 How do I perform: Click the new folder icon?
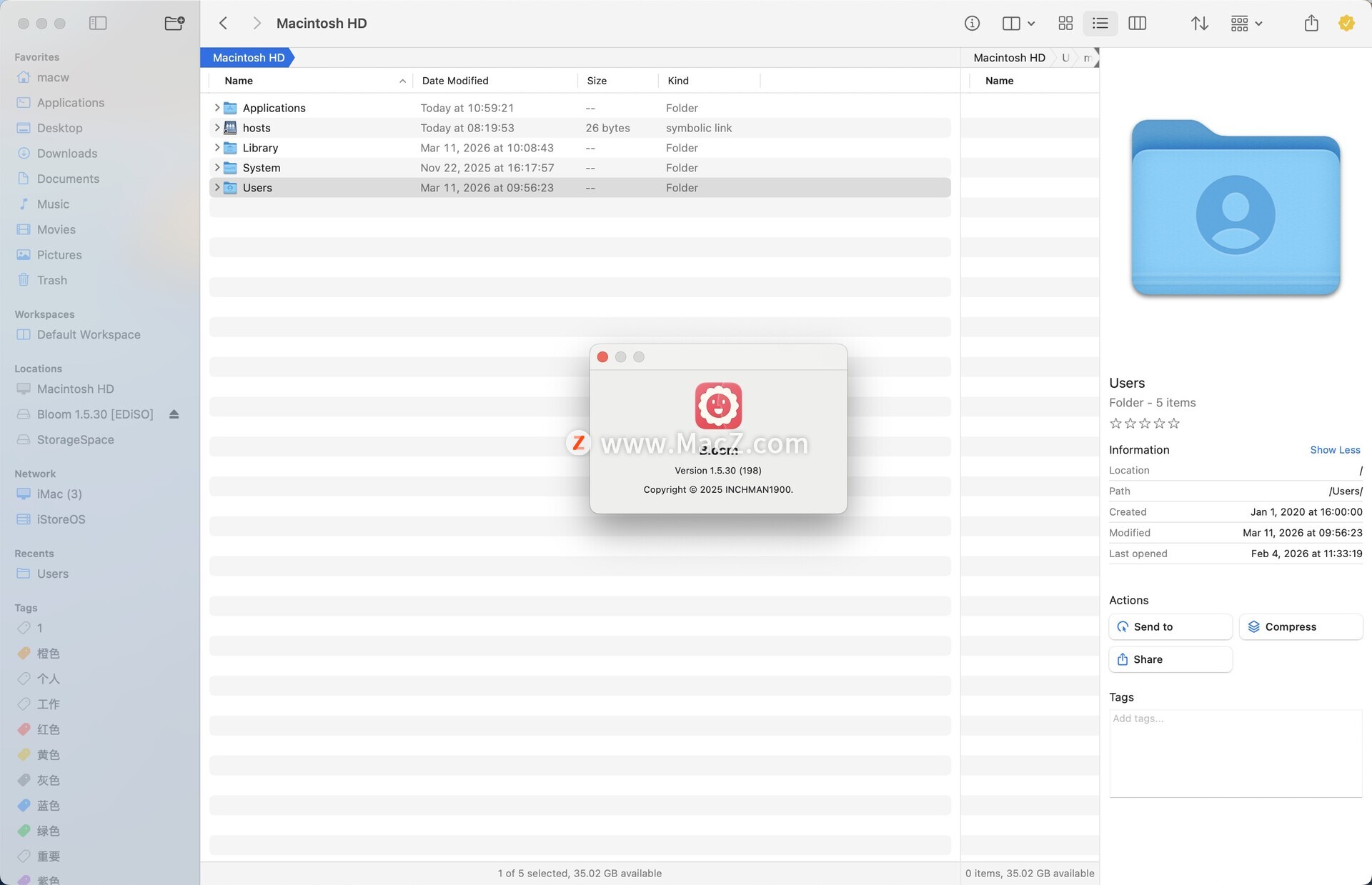point(174,23)
